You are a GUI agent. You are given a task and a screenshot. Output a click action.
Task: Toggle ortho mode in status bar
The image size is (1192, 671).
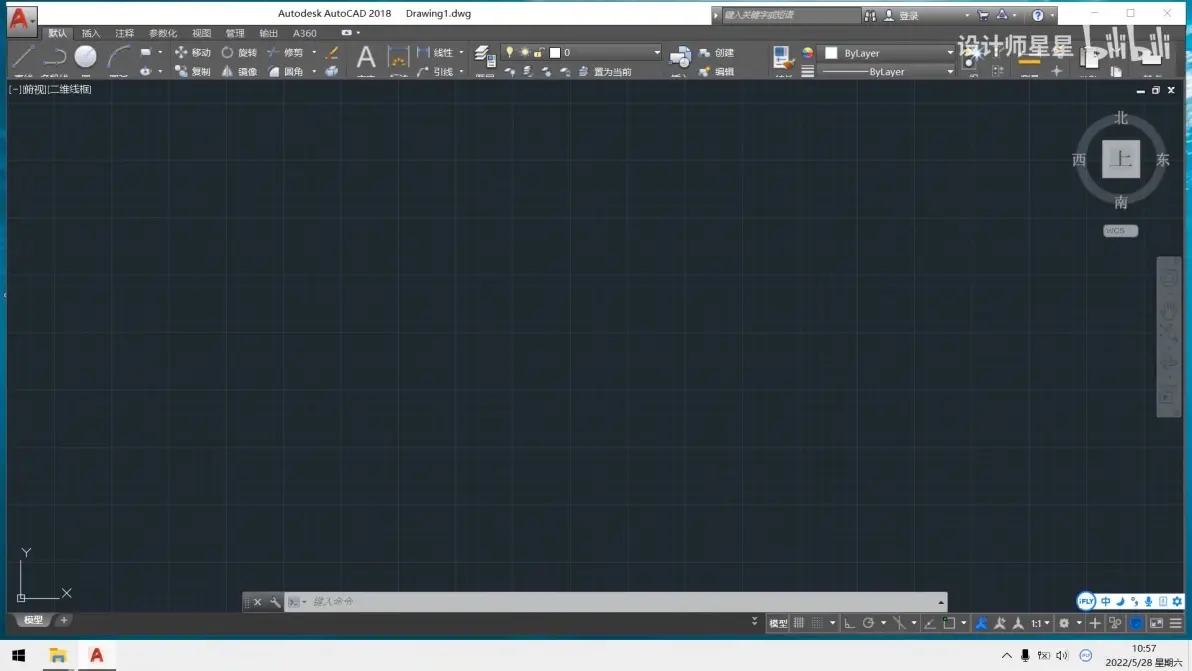pyautogui.click(x=850, y=623)
